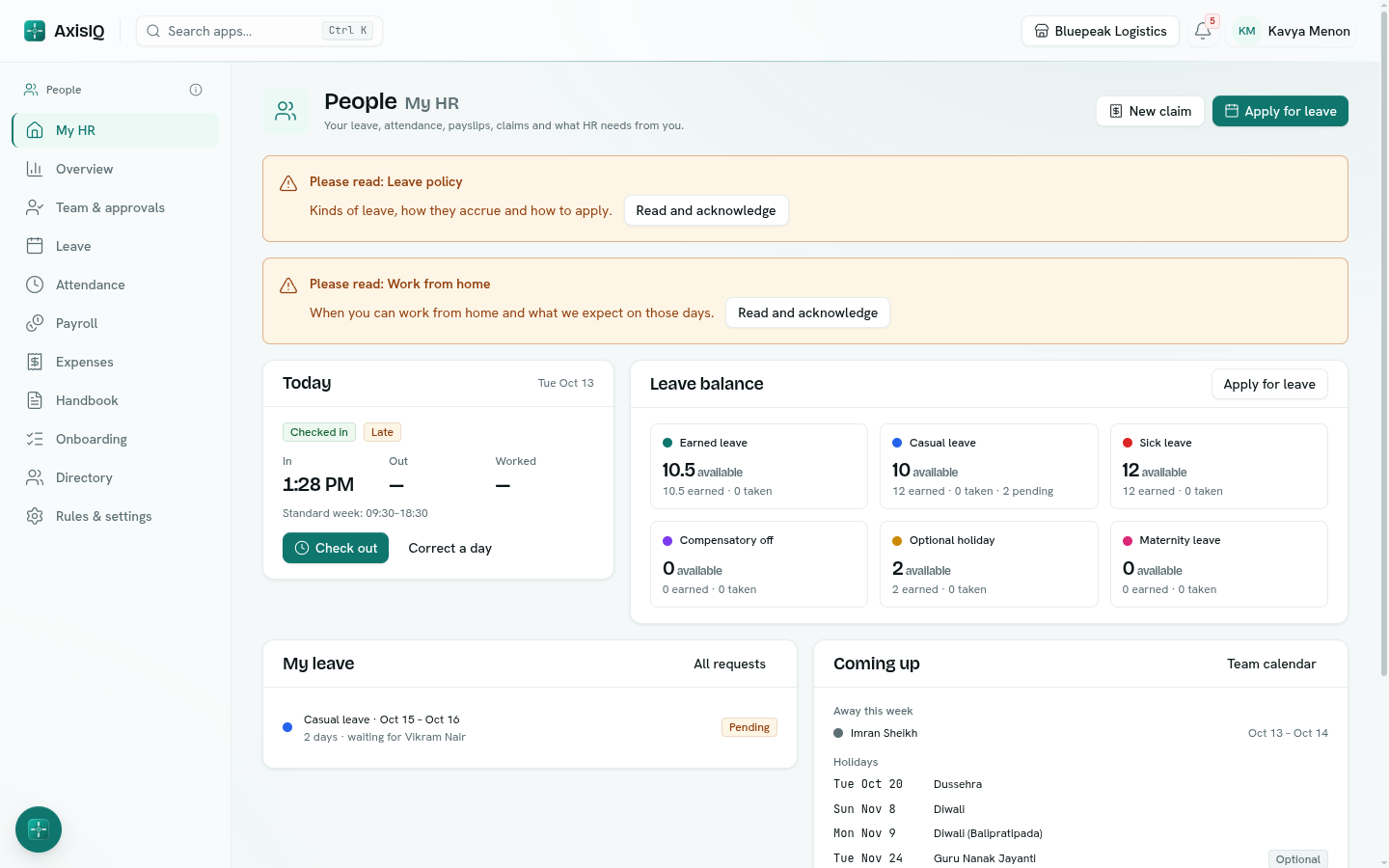Select the Earned leave balance card
The height and width of the screenshot is (868, 1389).
(x=759, y=466)
